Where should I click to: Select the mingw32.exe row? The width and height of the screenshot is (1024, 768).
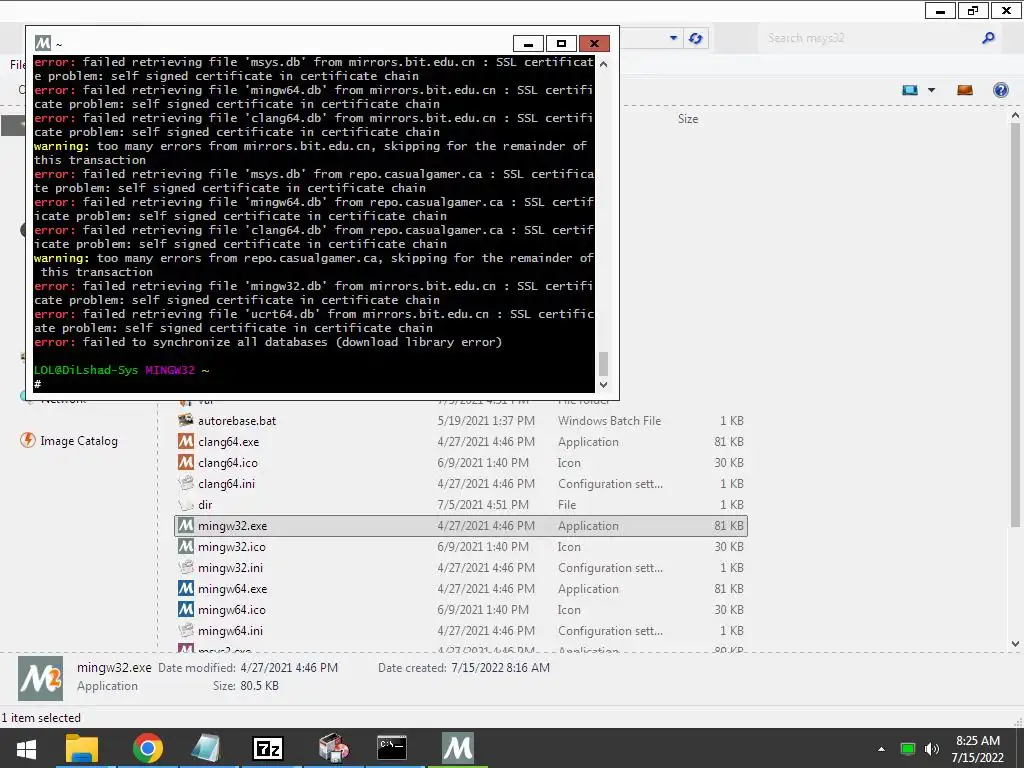(460, 526)
